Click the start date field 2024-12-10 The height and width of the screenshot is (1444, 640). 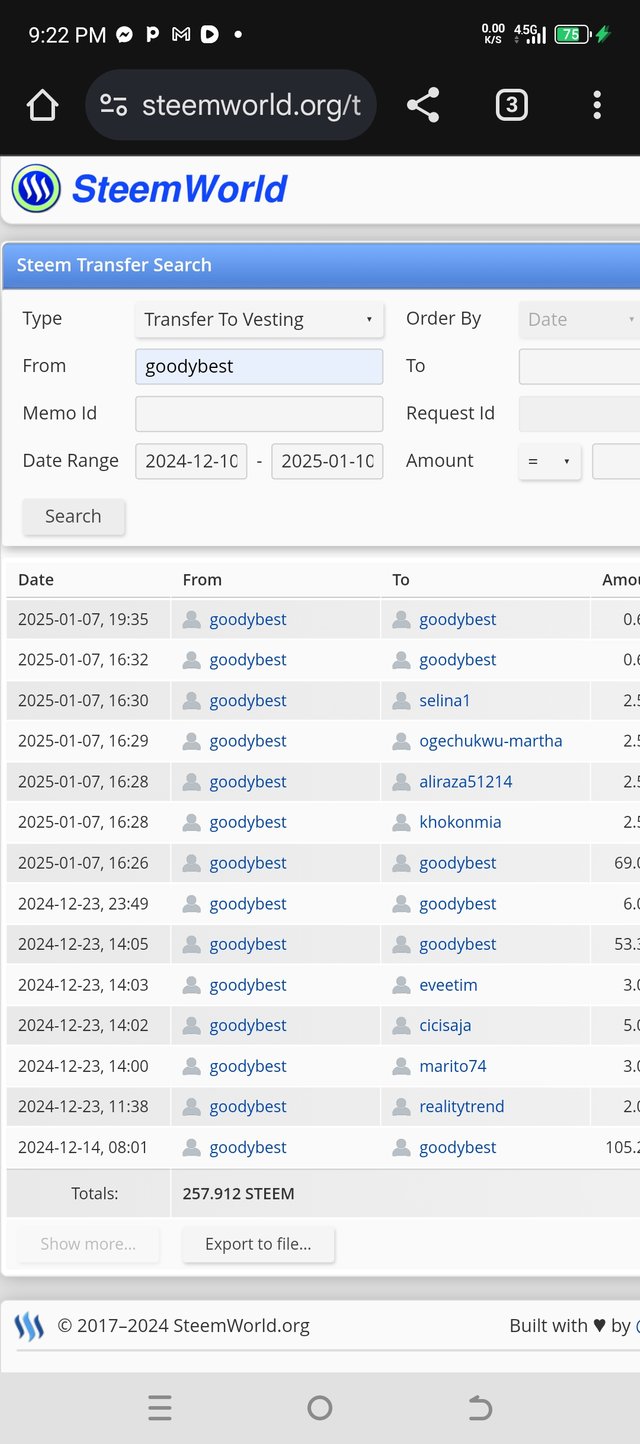pos(191,461)
